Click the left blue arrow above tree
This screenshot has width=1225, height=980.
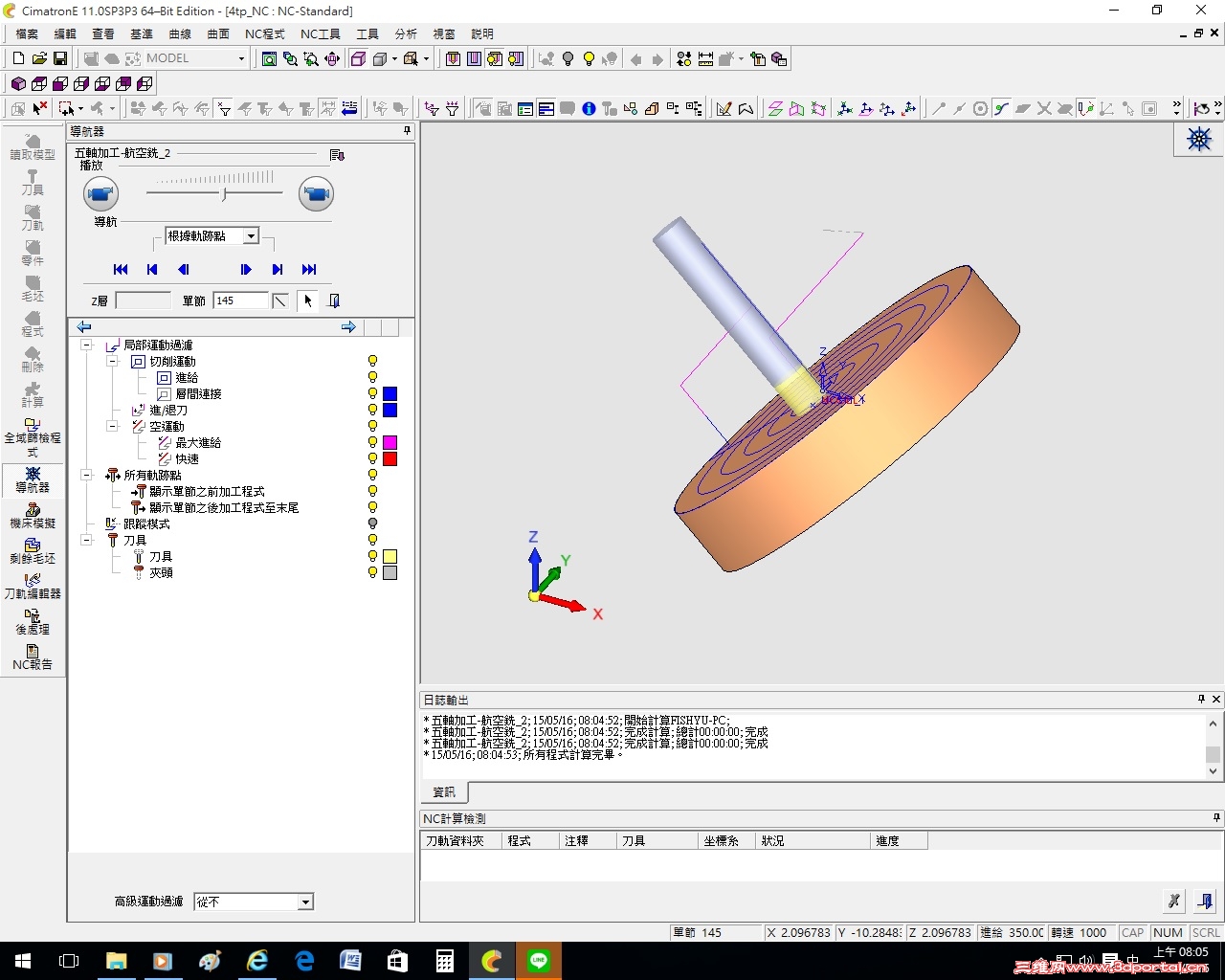pyautogui.click(x=84, y=327)
